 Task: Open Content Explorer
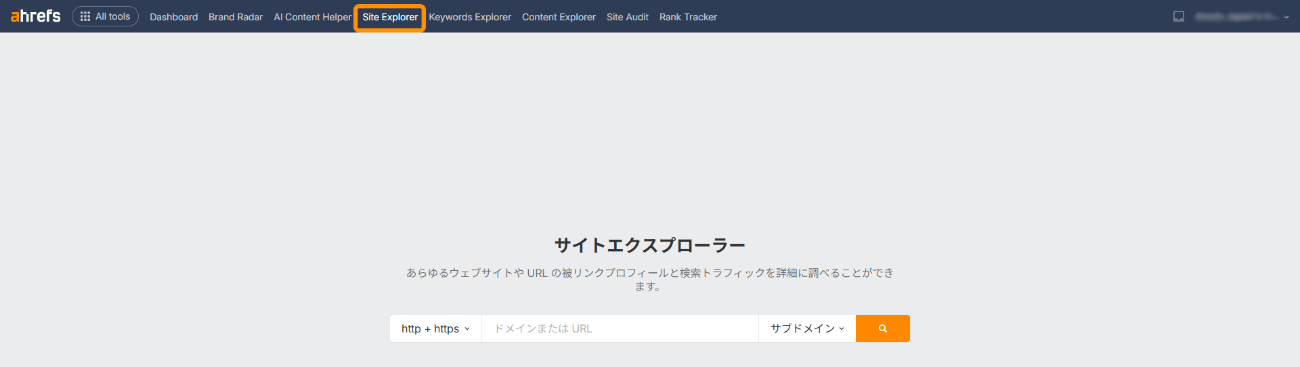tap(559, 17)
